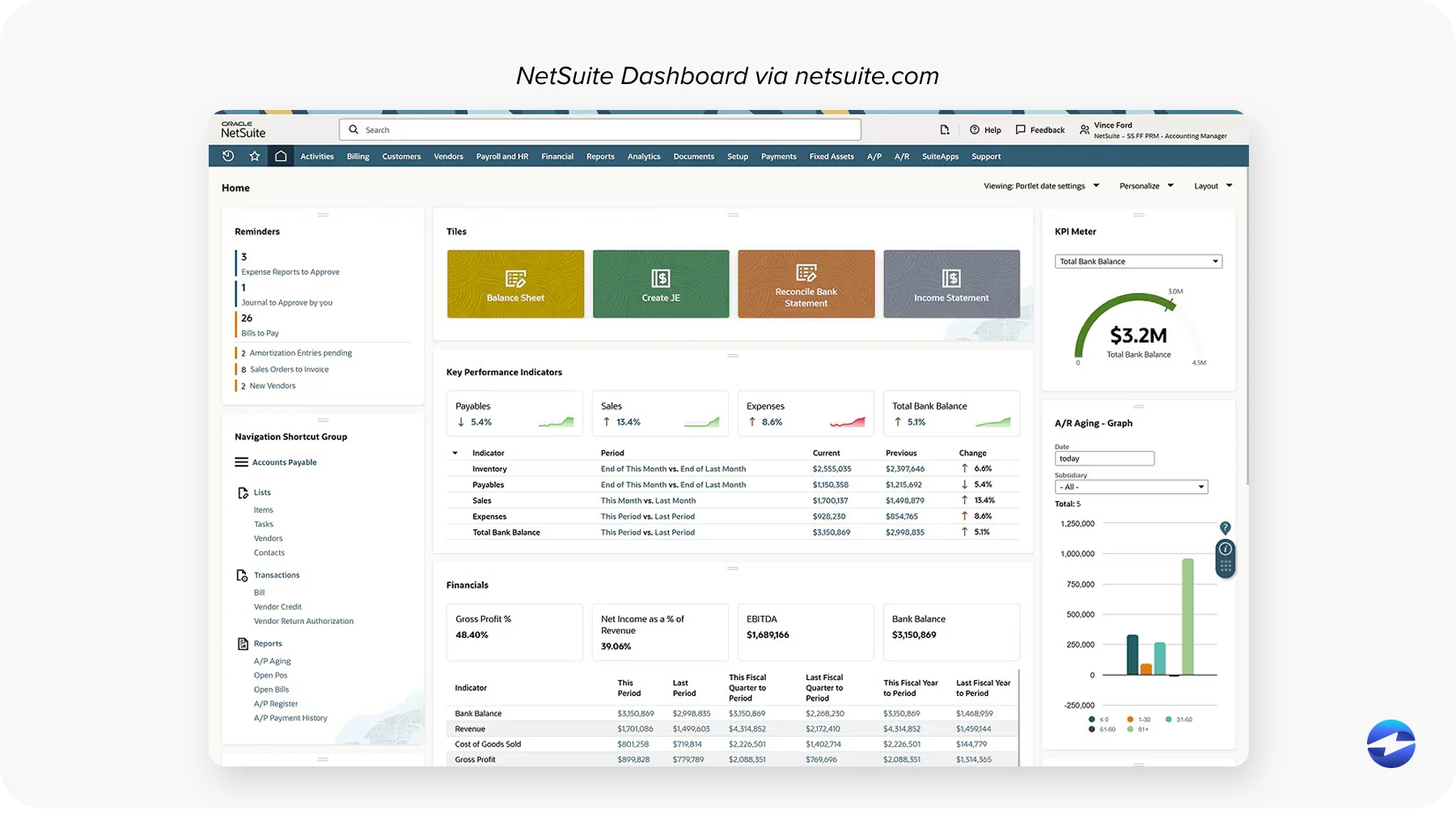This screenshot has height=819, width=1456.
Task: Open the A/P Payment History link
Action: click(290, 718)
